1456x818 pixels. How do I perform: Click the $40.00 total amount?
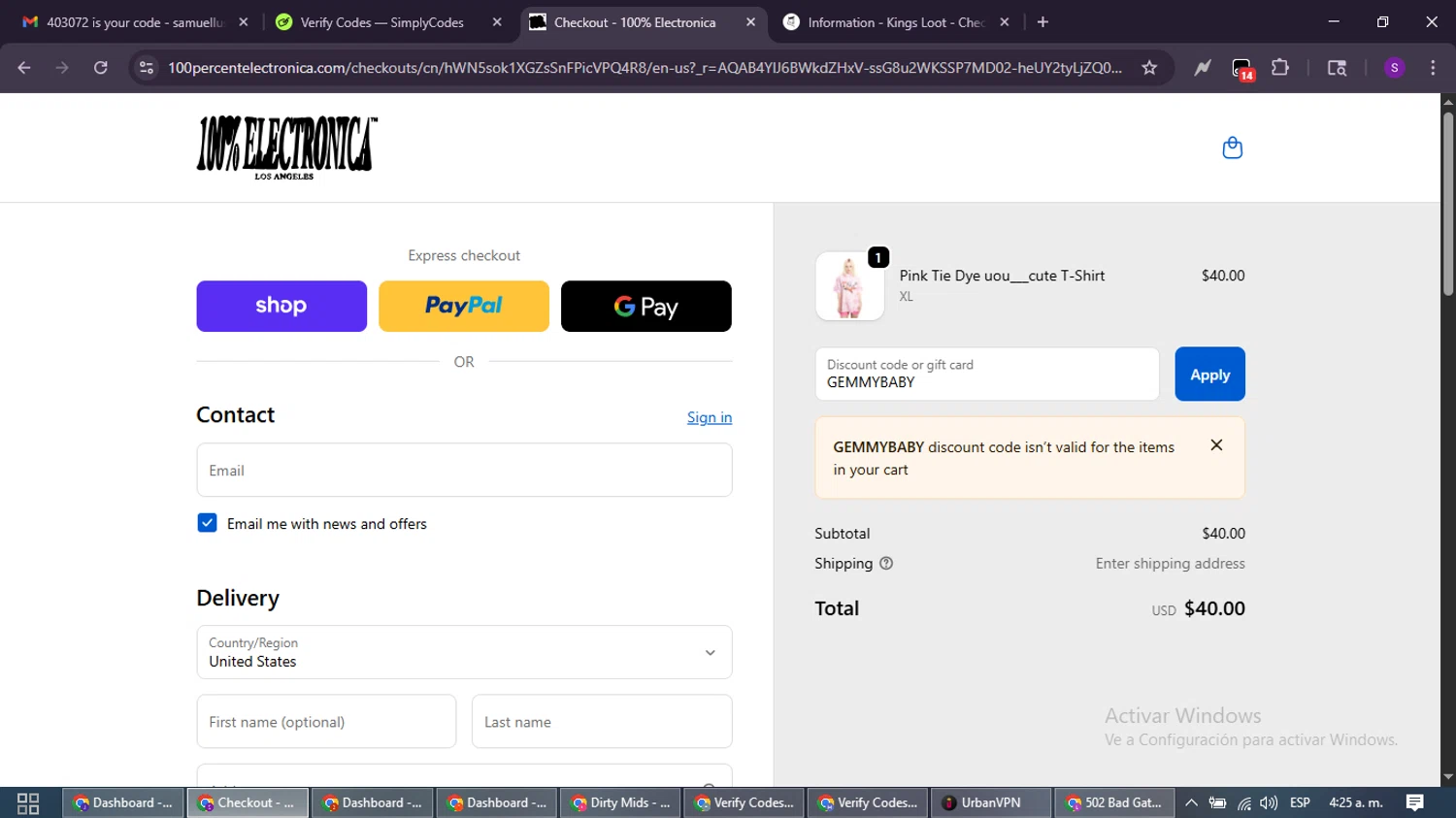[x=1214, y=608]
